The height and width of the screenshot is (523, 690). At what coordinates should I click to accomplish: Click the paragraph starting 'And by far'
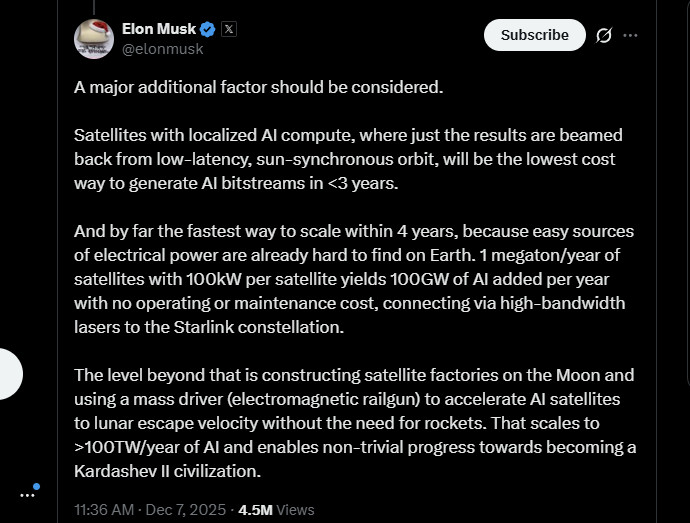coord(353,279)
